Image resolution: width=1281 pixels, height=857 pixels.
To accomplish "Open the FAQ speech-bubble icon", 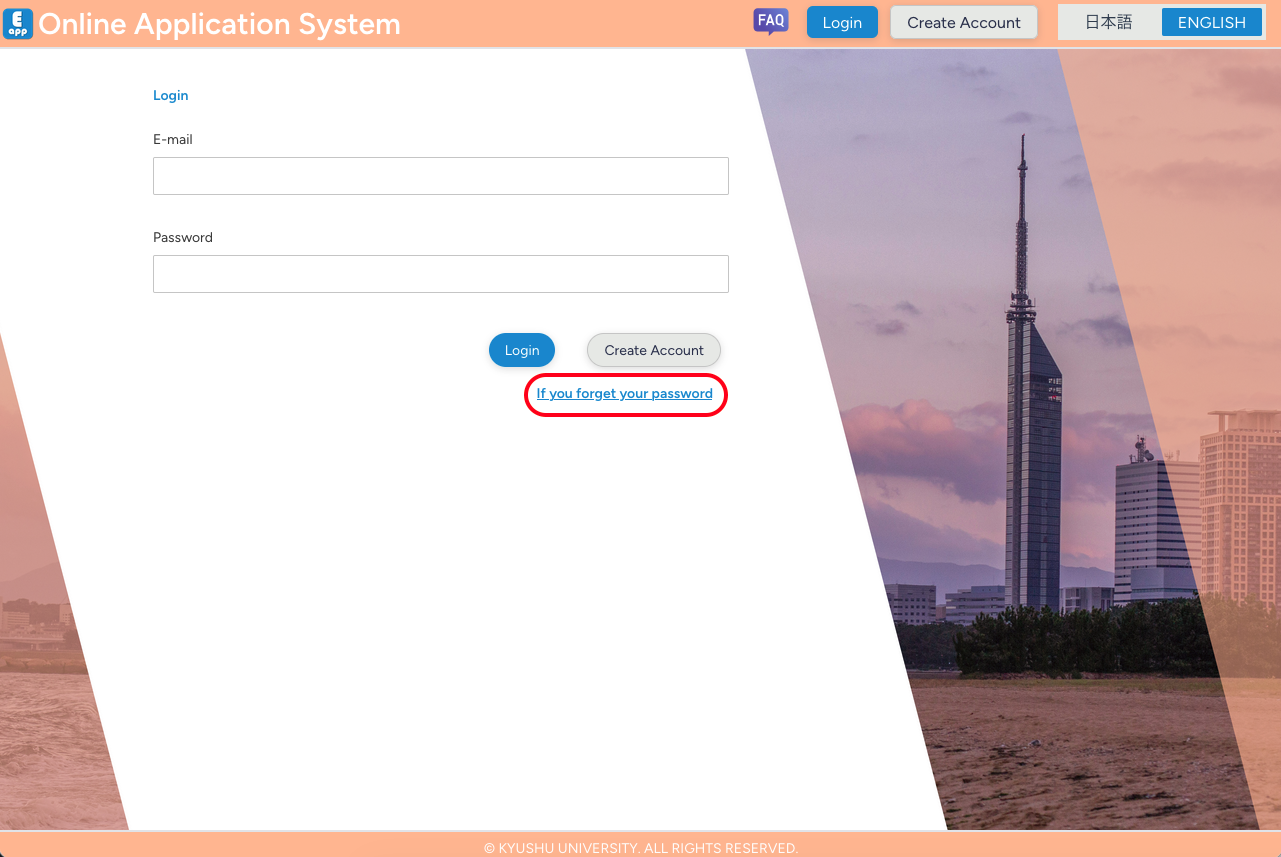I will click(x=771, y=22).
